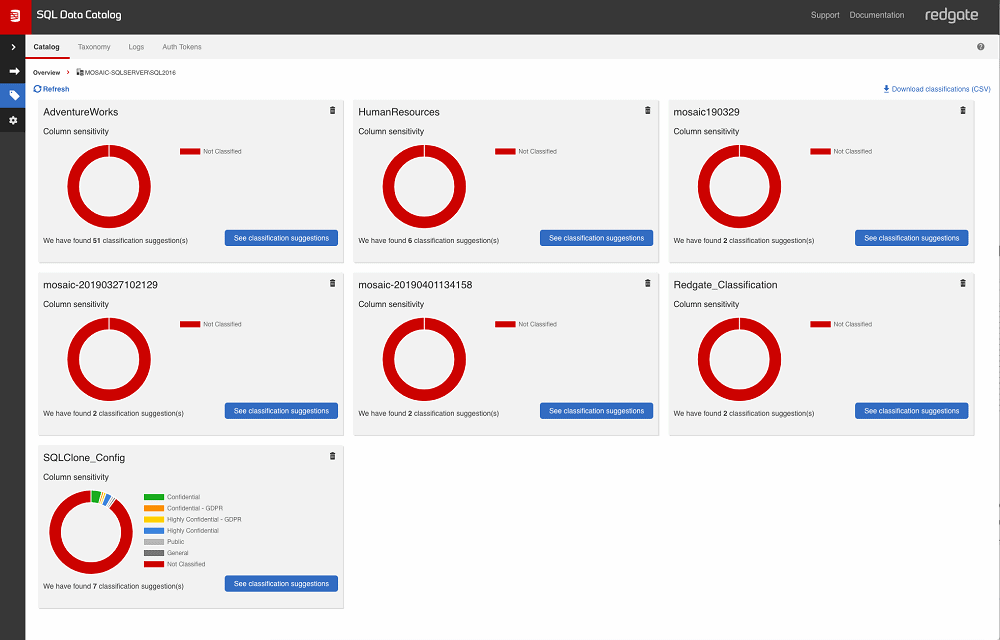This screenshot has width=1000, height=640.
Task: Switch to the Taxonomy tab
Action: (x=94, y=47)
